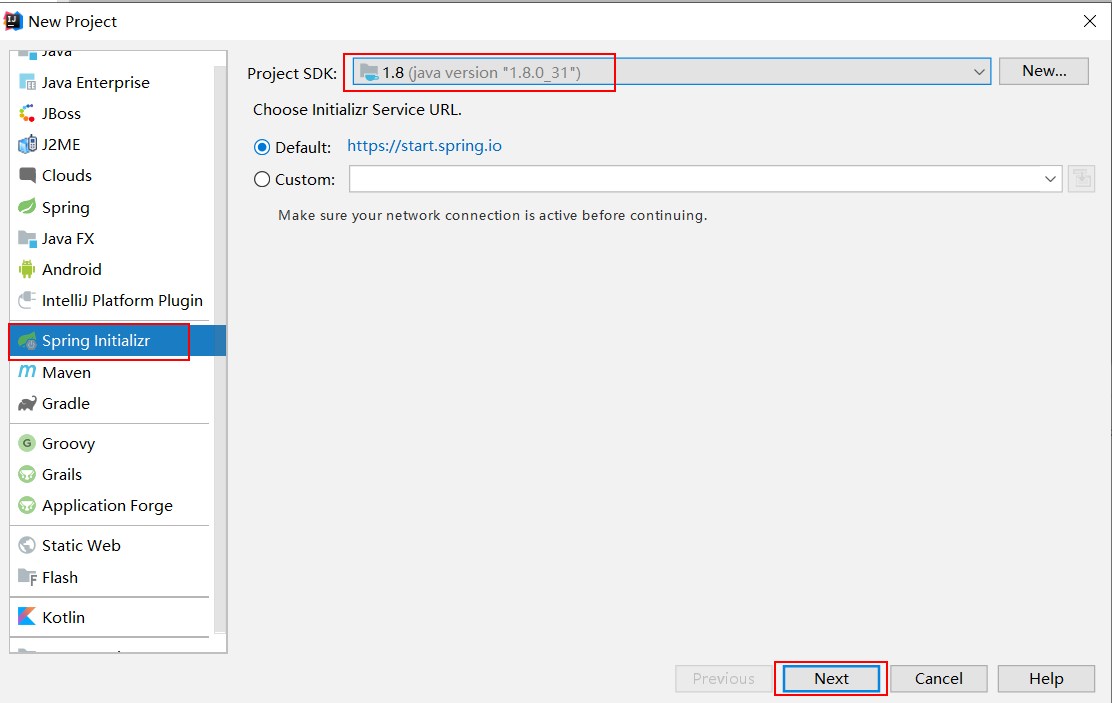Image resolution: width=1112 pixels, height=703 pixels.
Task: Click the Spring Initializr icon
Action: [27, 341]
